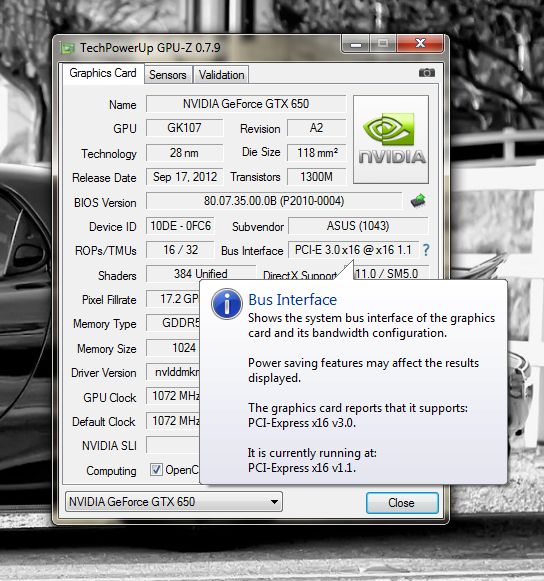The width and height of the screenshot is (544, 581).
Task: Click the Revision field showing A2
Action: point(316,128)
